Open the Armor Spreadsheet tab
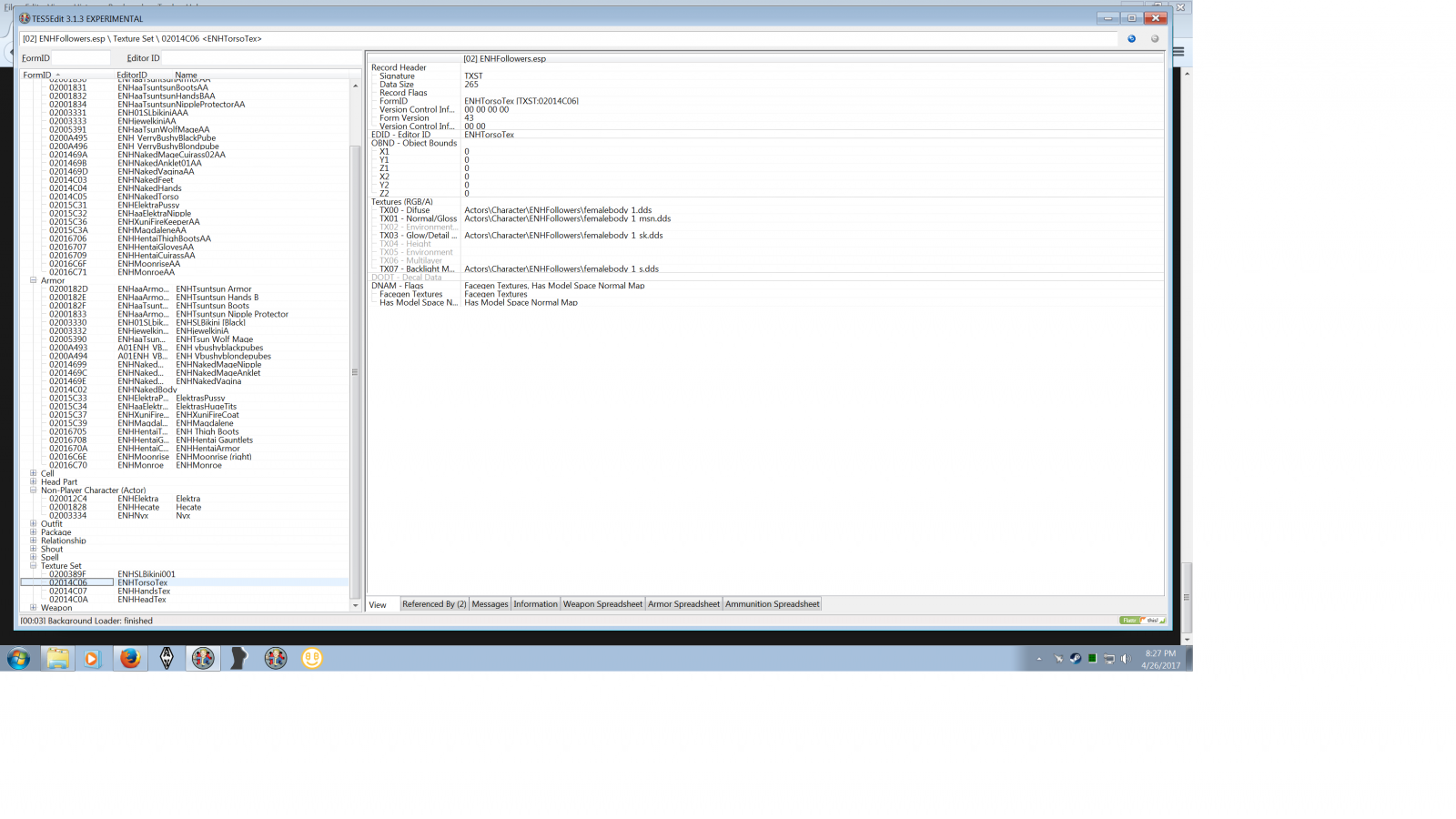Screen dimensions: 1456x819 683,604
